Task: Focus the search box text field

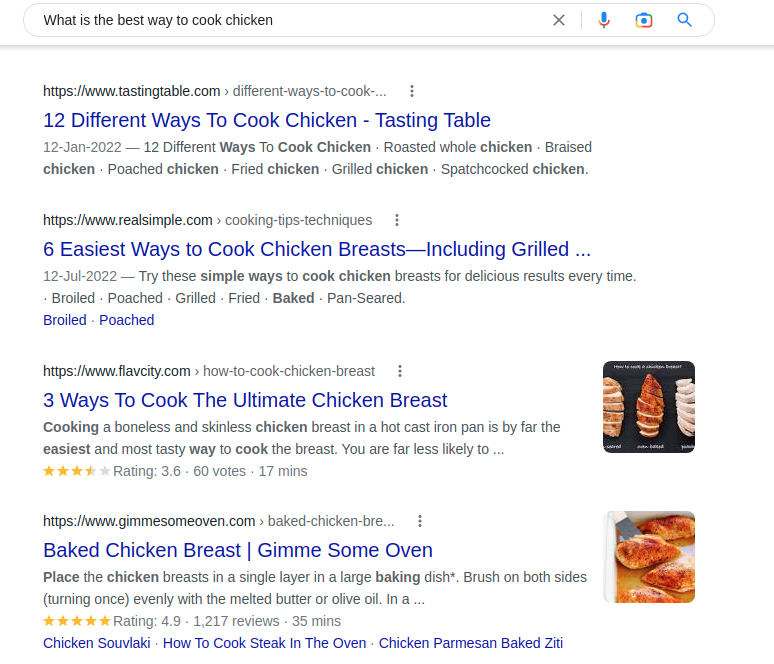Action: [291, 20]
